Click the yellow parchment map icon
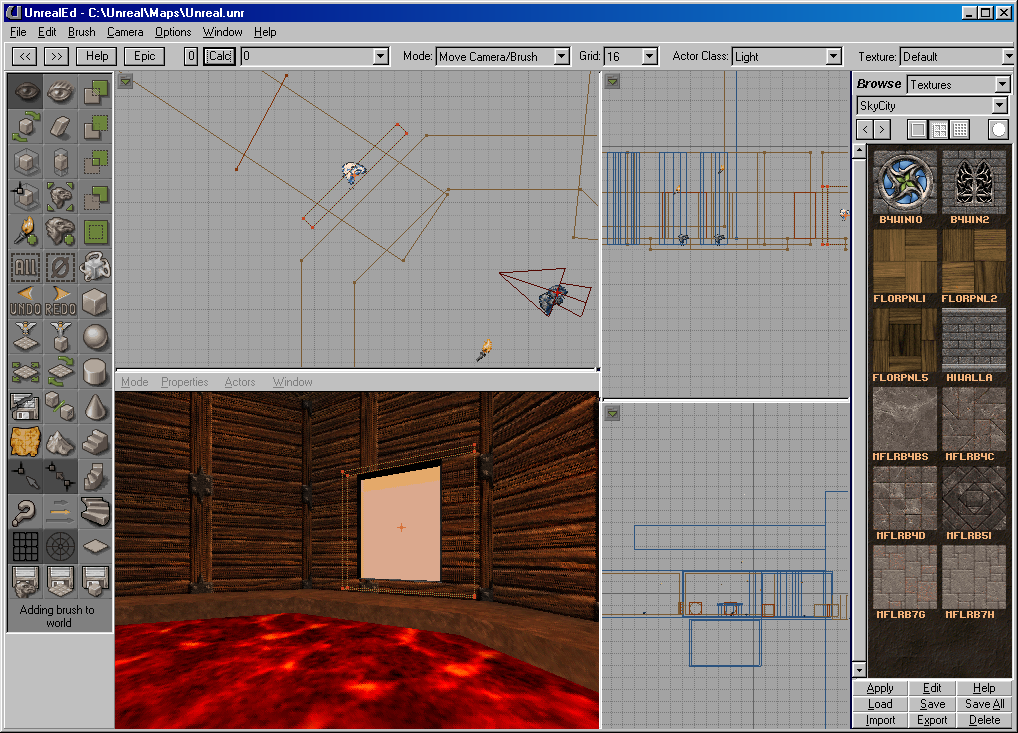The height and width of the screenshot is (733, 1018). (x=26, y=442)
